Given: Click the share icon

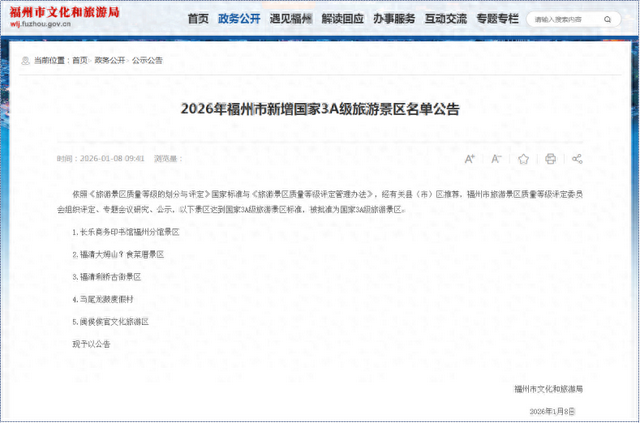Looking at the screenshot, I should click(x=577, y=159).
